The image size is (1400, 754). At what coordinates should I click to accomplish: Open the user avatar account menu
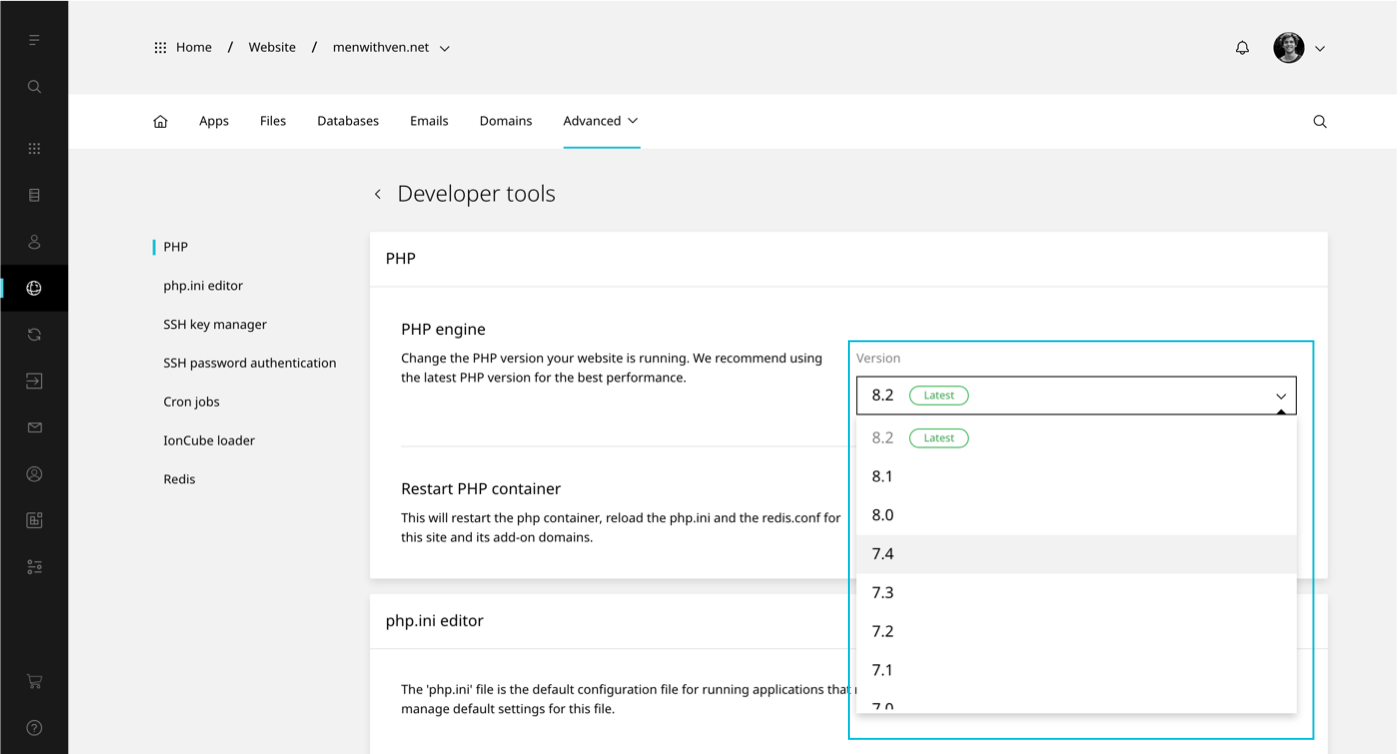(x=1289, y=48)
